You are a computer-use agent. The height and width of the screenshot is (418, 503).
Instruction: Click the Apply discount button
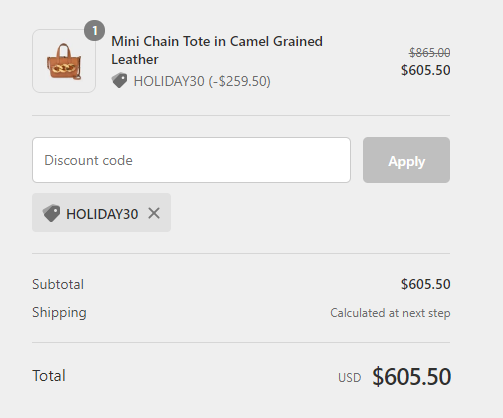[x=406, y=160]
